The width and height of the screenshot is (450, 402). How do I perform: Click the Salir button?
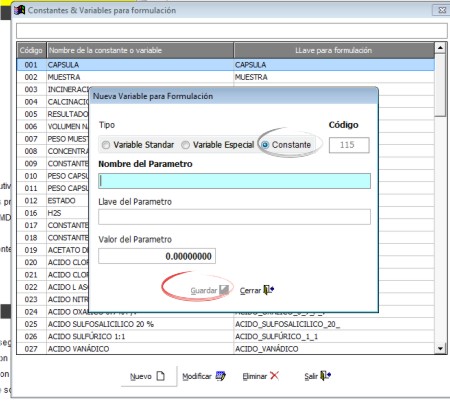tap(317, 376)
